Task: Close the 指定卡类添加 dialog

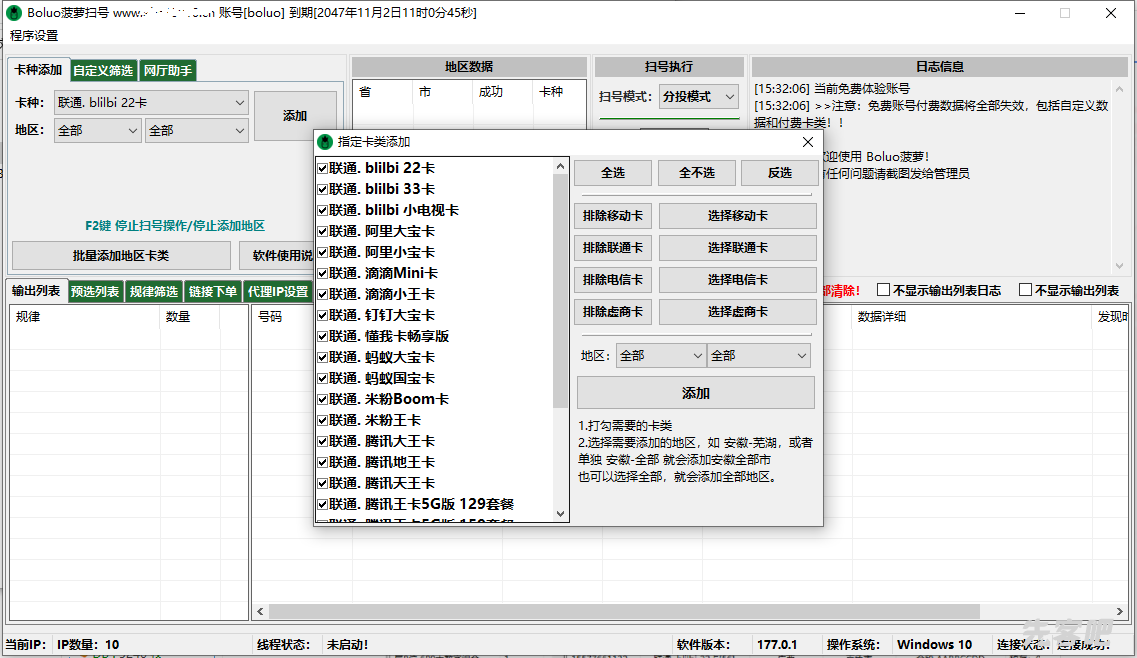Action: tap(806, 142)
